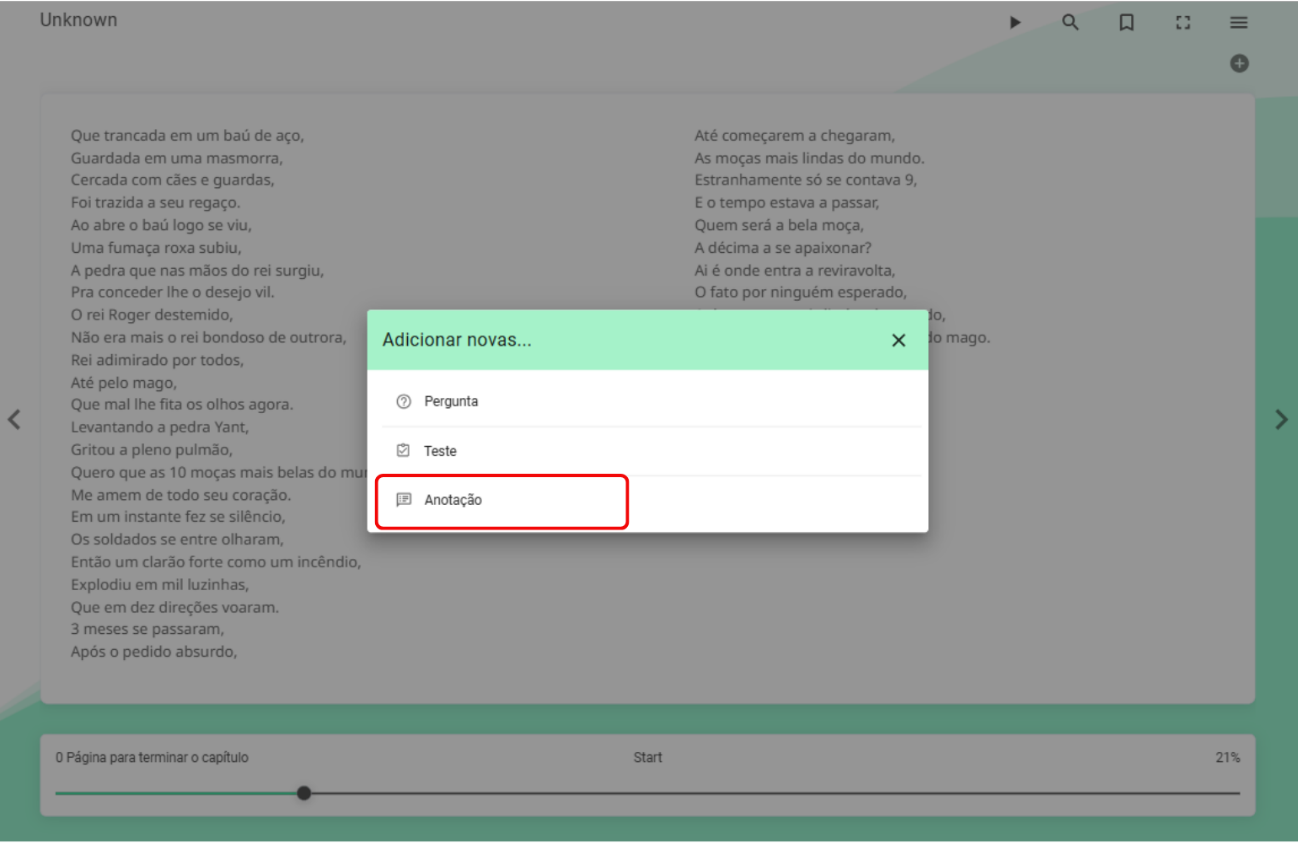Image resolution: width=1298 pixels, height=843 pixels.
Task: Bookmark this page using the bookmark icon
Action: point(1126,22)
